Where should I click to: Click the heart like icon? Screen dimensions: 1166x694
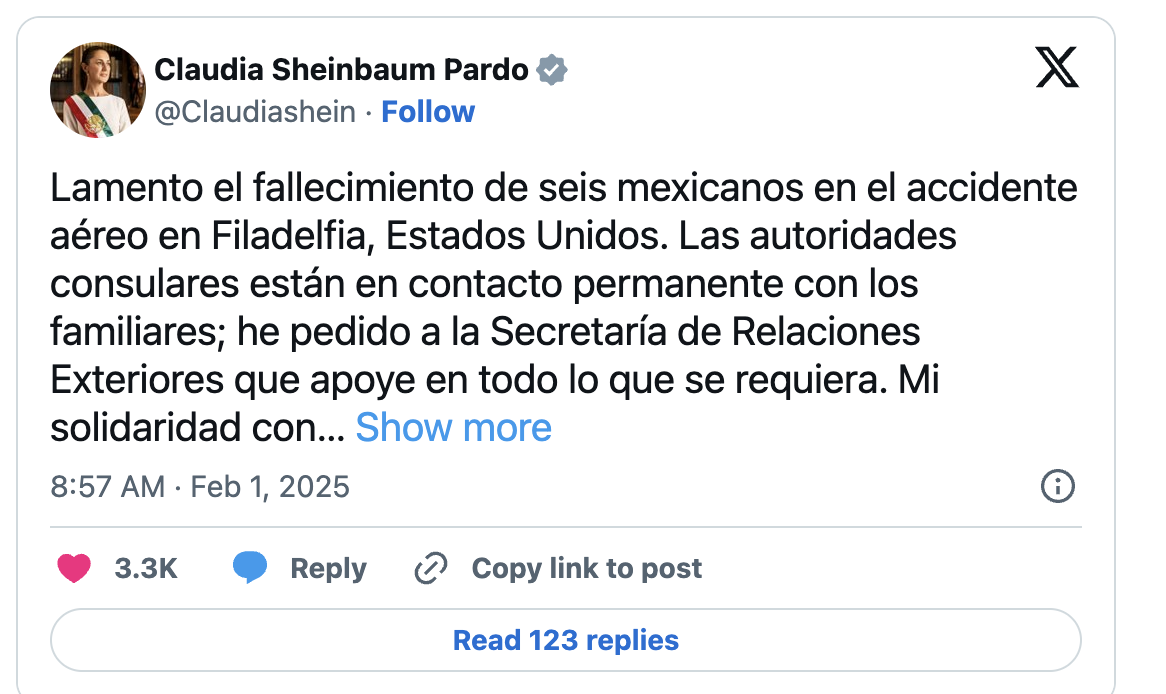tap(74, 569)
